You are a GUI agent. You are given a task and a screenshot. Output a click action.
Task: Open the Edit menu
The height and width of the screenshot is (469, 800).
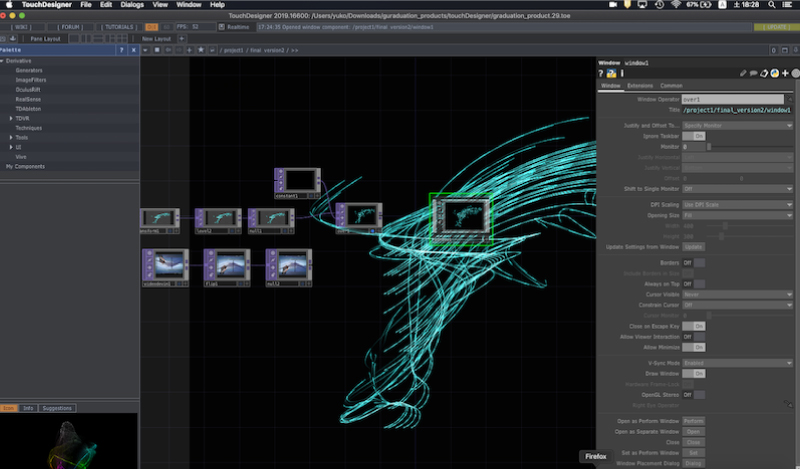pyautogui.click(x=106, y=5)
